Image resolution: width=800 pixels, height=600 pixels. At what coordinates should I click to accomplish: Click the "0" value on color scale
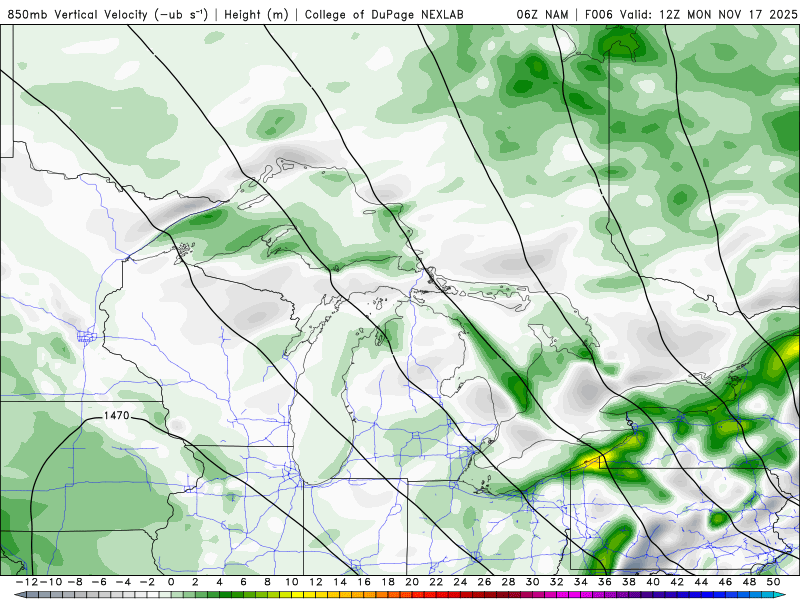click(171, 582)
